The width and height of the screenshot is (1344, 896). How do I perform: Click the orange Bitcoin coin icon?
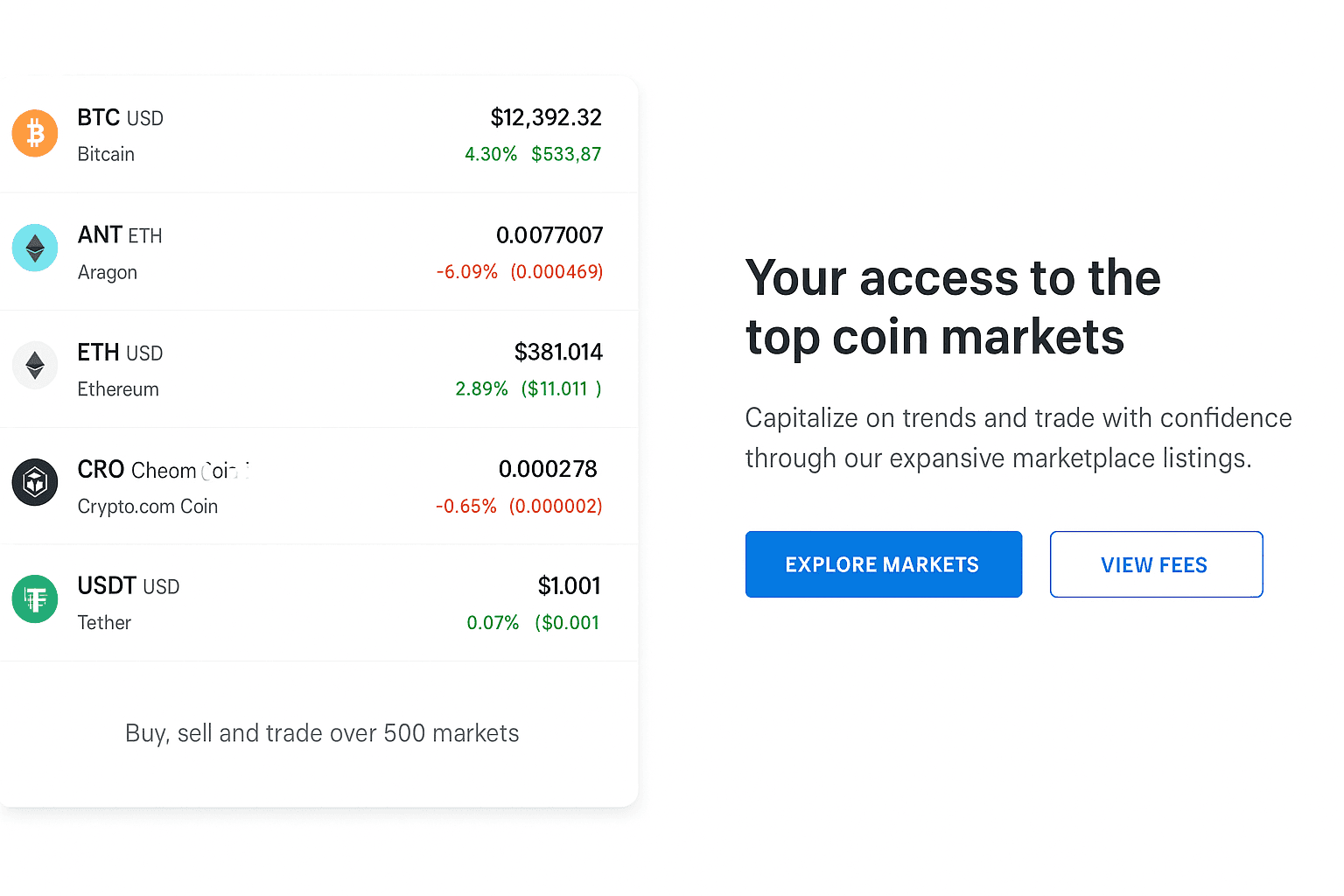[x=35, y=133]
